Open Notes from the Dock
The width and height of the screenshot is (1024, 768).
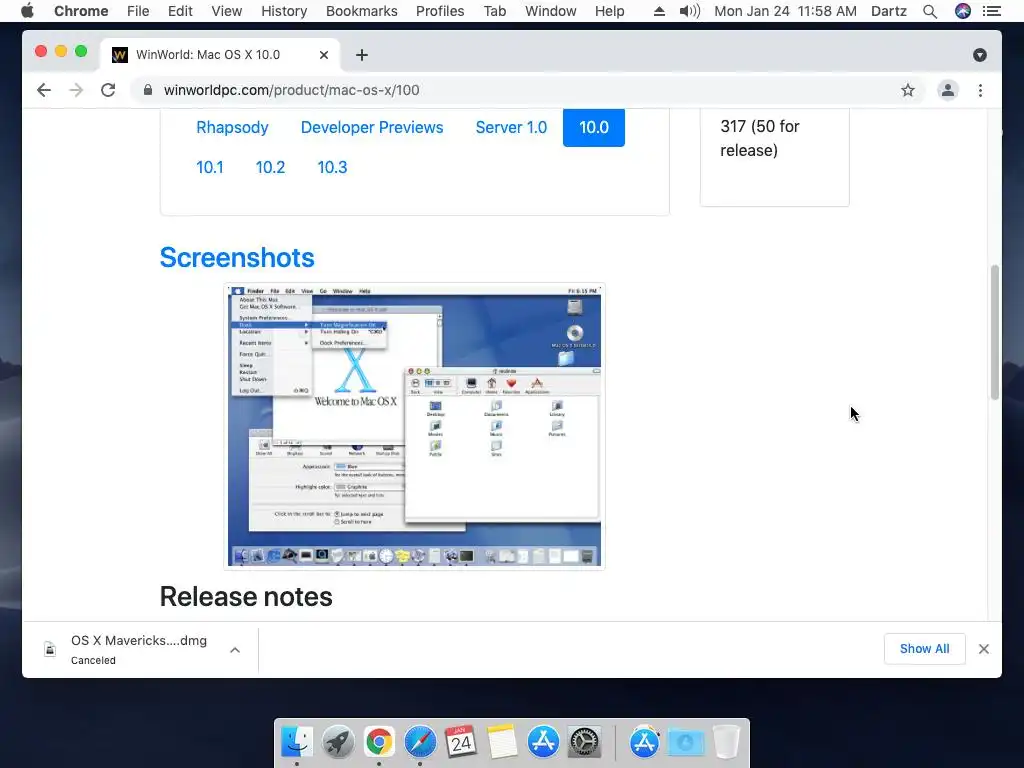pyautogui.click(x=502, y=742)
